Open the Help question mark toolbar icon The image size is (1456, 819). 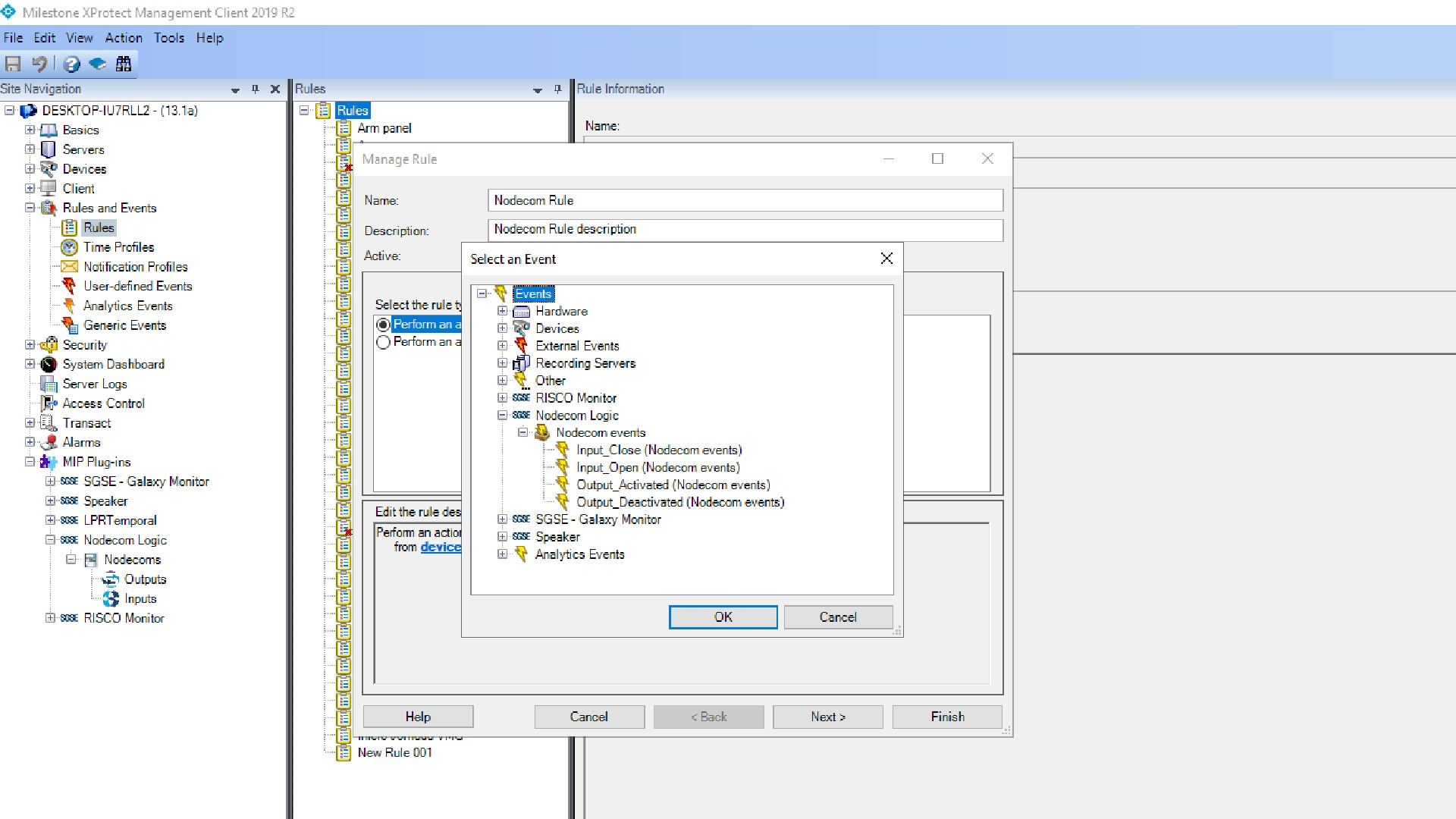[72, 64]
